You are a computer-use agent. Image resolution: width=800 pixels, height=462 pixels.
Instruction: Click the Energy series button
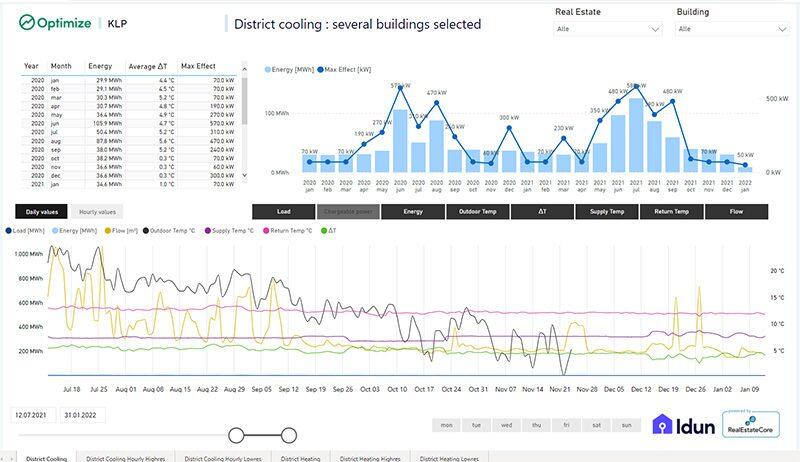pos(413,212)
